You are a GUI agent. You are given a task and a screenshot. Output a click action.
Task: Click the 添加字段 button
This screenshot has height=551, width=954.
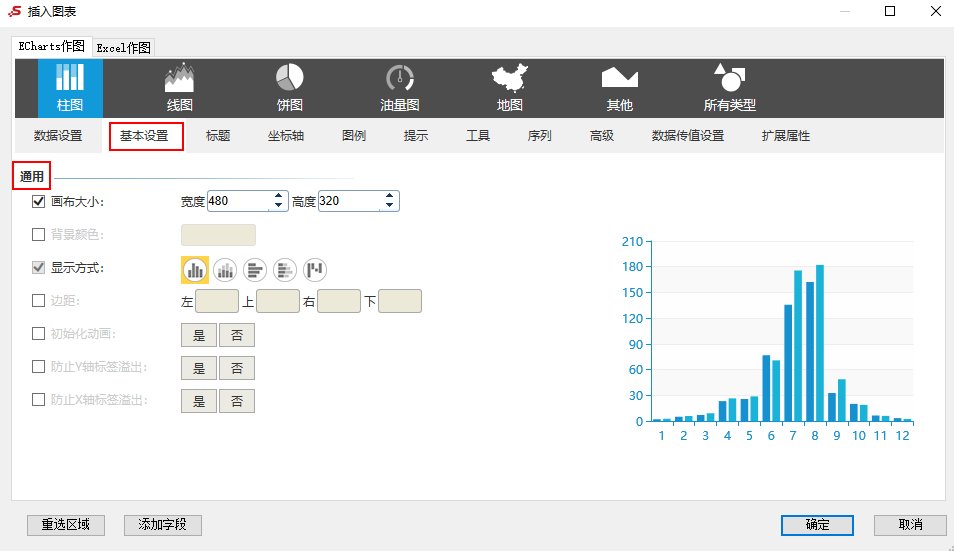(x=162, y=525)
